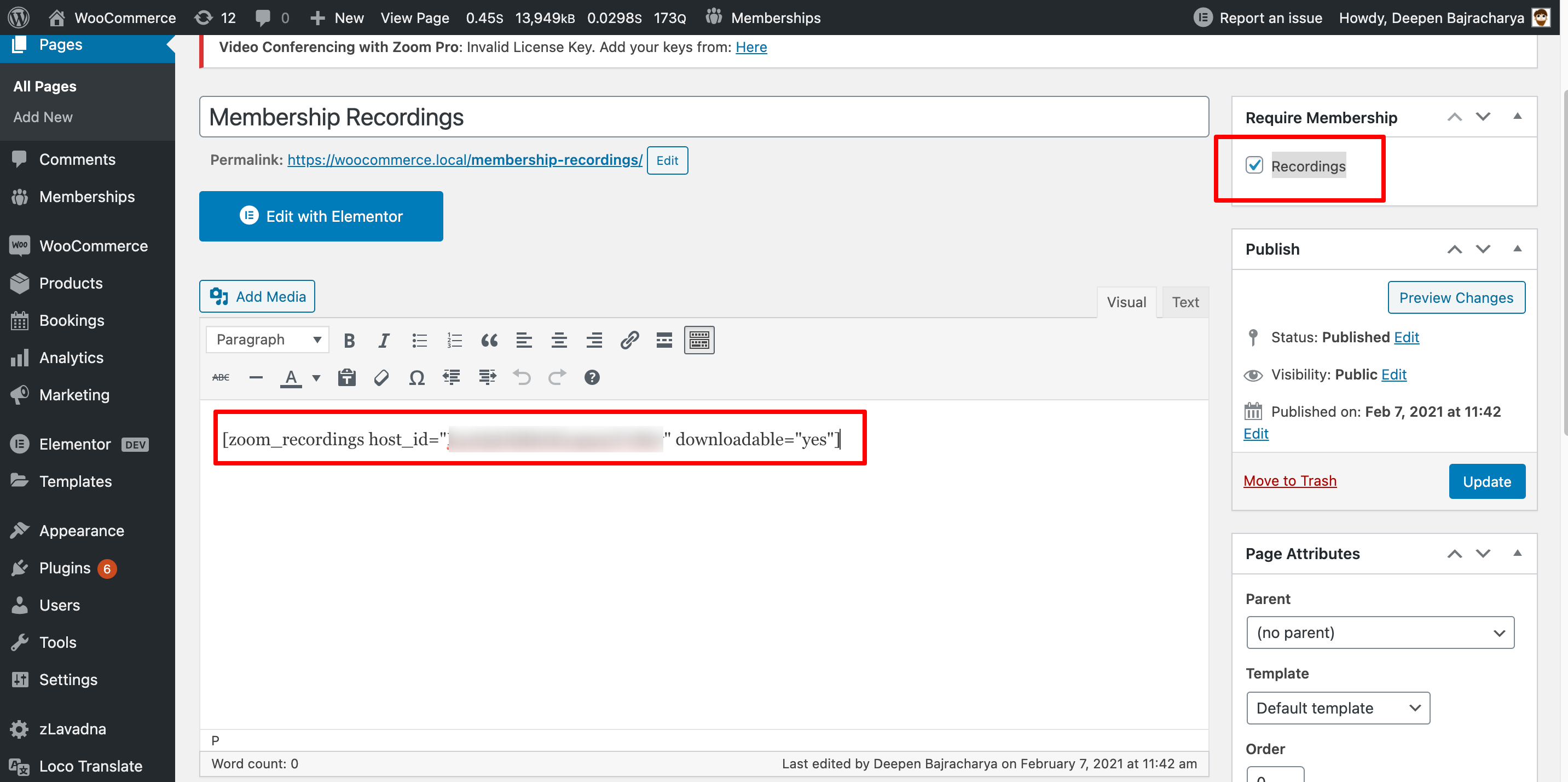Open the Parent page dropdown
Screen dimensions: 1568x782
point(1380,633)
